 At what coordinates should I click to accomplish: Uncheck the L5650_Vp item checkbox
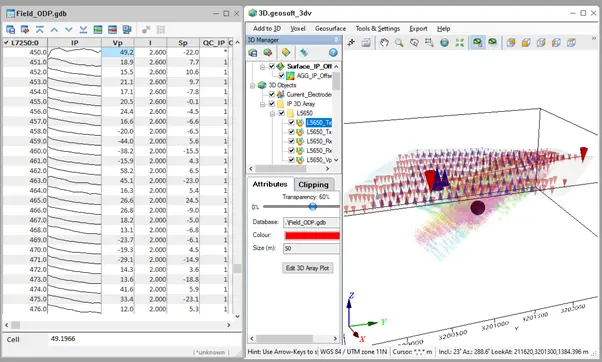coord(291,160)
